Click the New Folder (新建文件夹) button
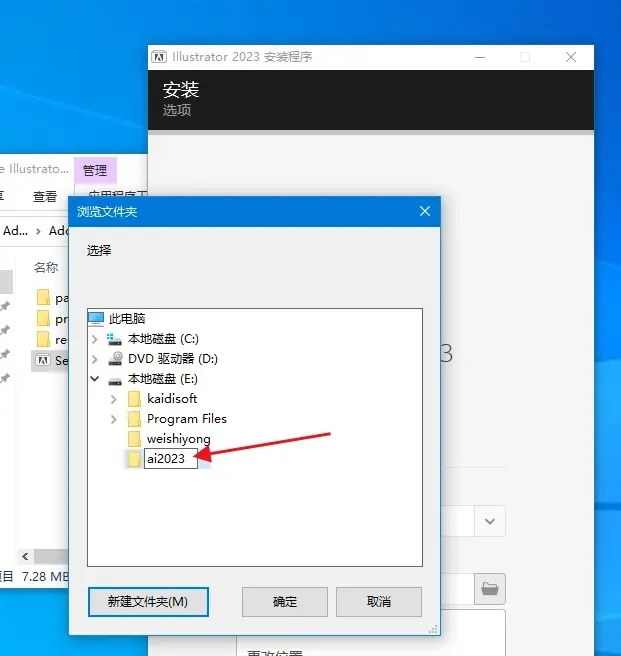The width and height of the screenshot is (621, 656). (148, 602)
